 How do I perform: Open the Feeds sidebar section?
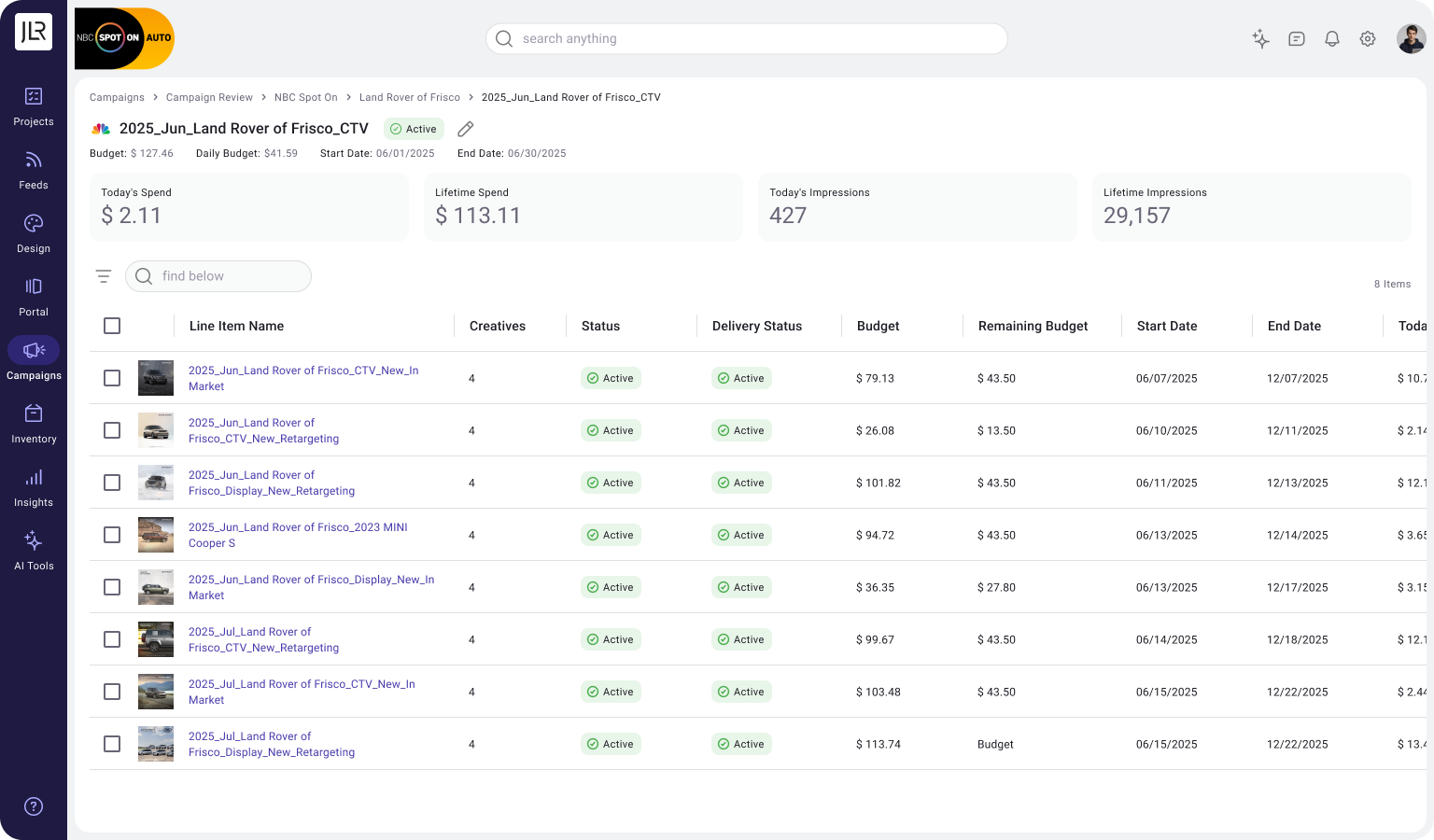[34, 170]
